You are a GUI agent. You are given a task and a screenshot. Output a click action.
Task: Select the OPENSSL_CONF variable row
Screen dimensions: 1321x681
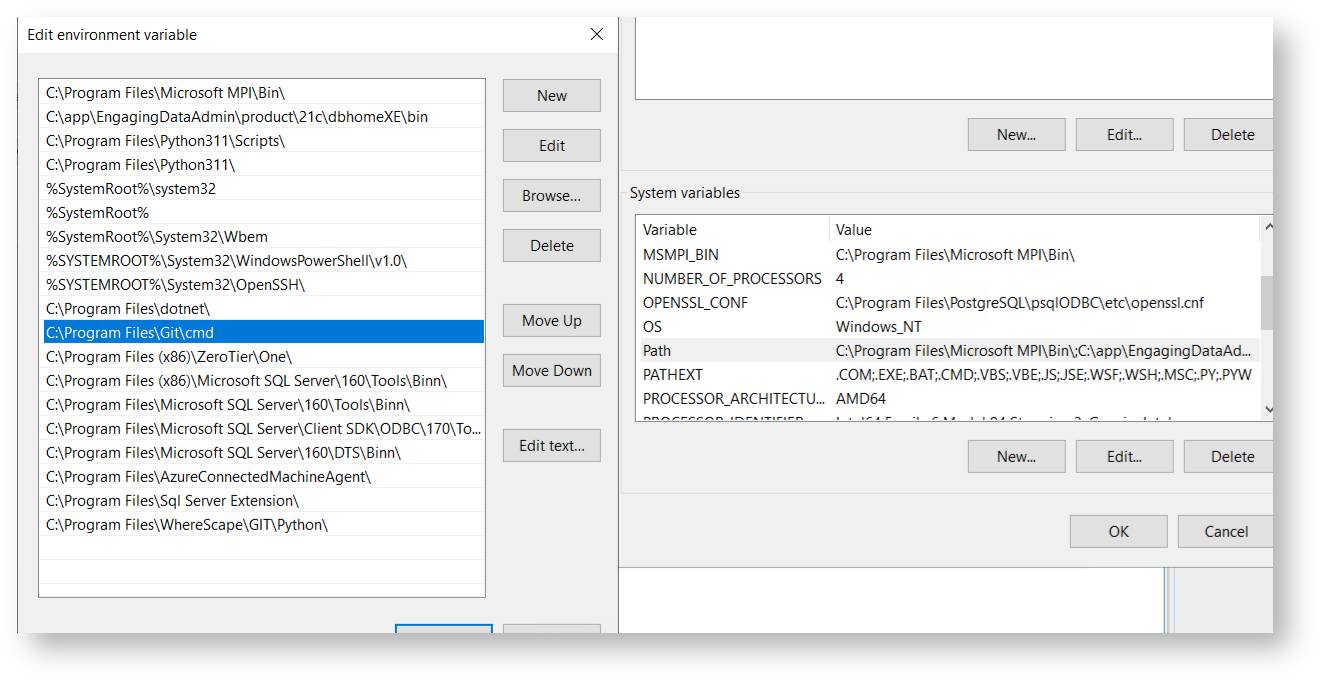coord(695,303)
